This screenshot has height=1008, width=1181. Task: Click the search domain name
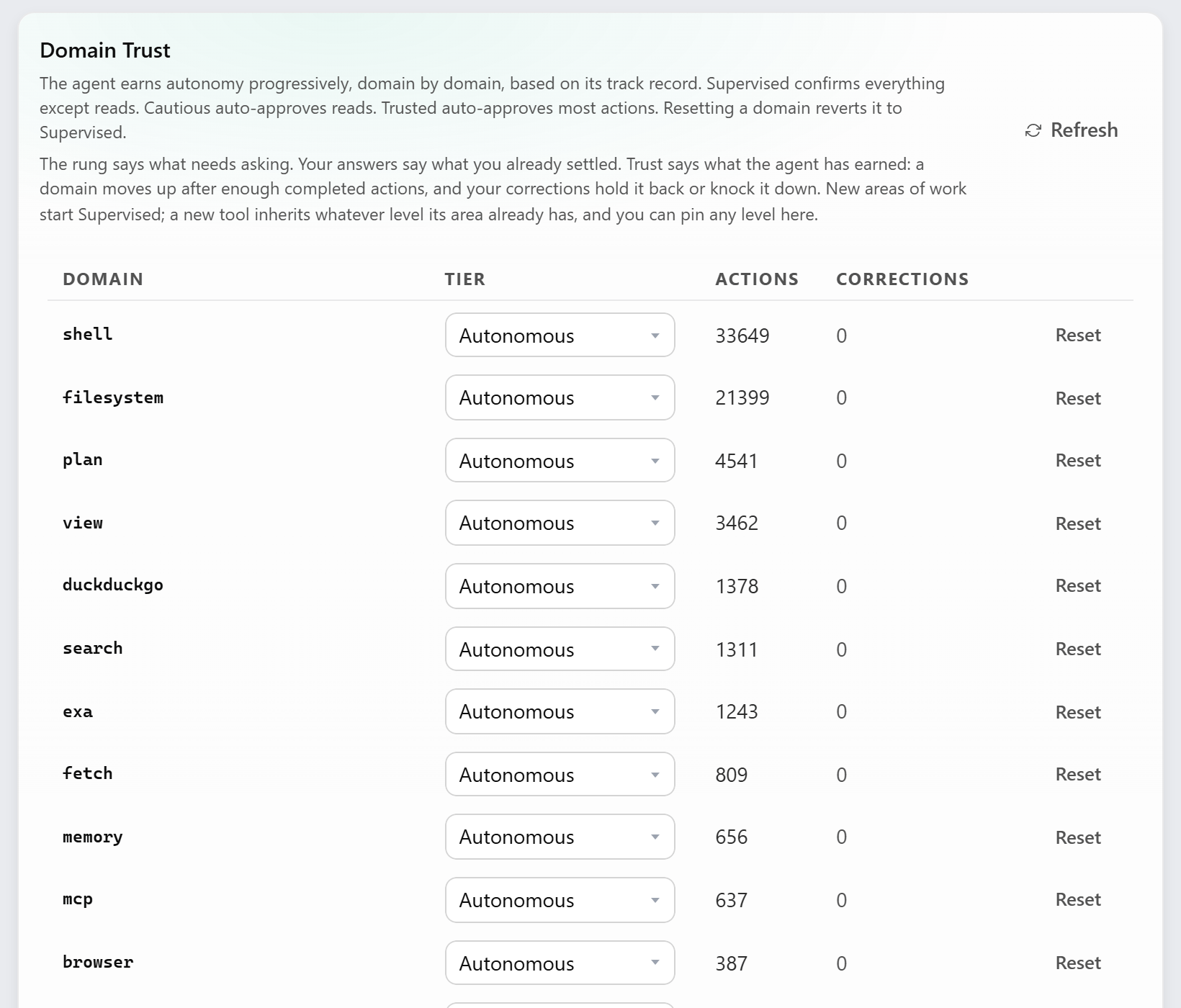pos(93,648)
